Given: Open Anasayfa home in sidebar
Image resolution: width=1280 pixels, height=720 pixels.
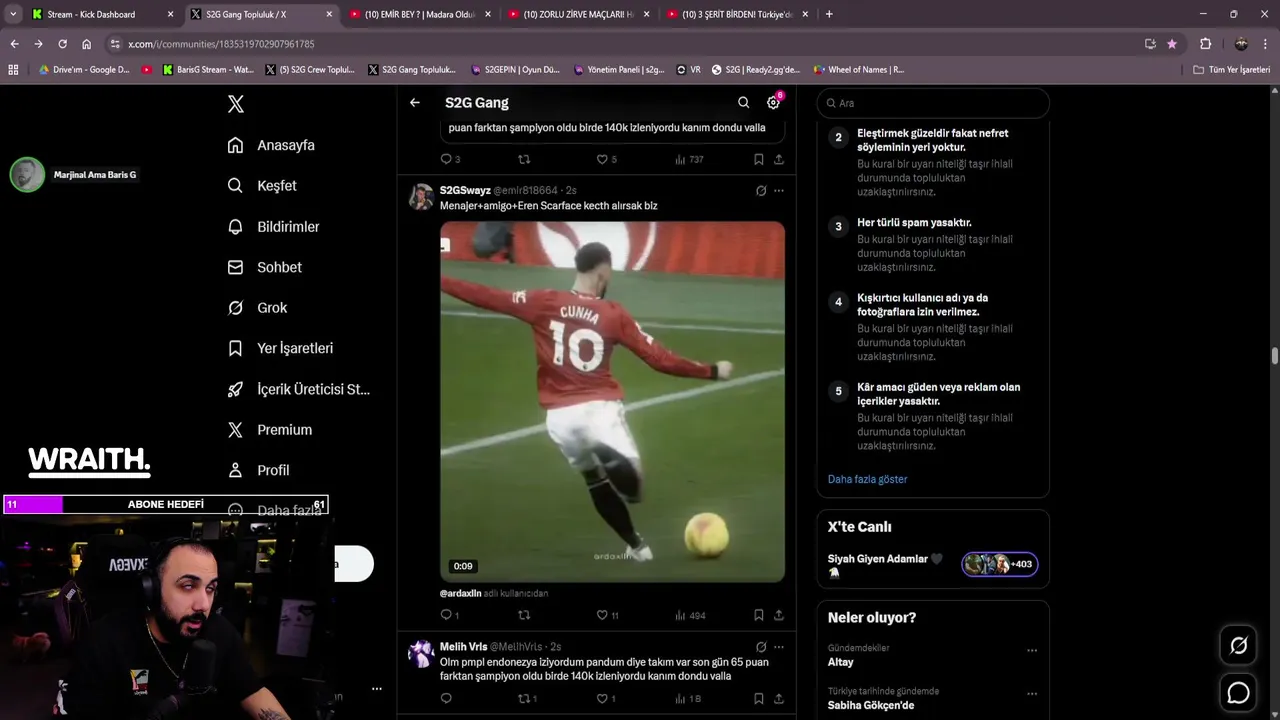Looking at the screenshot, I should (271, 145).
